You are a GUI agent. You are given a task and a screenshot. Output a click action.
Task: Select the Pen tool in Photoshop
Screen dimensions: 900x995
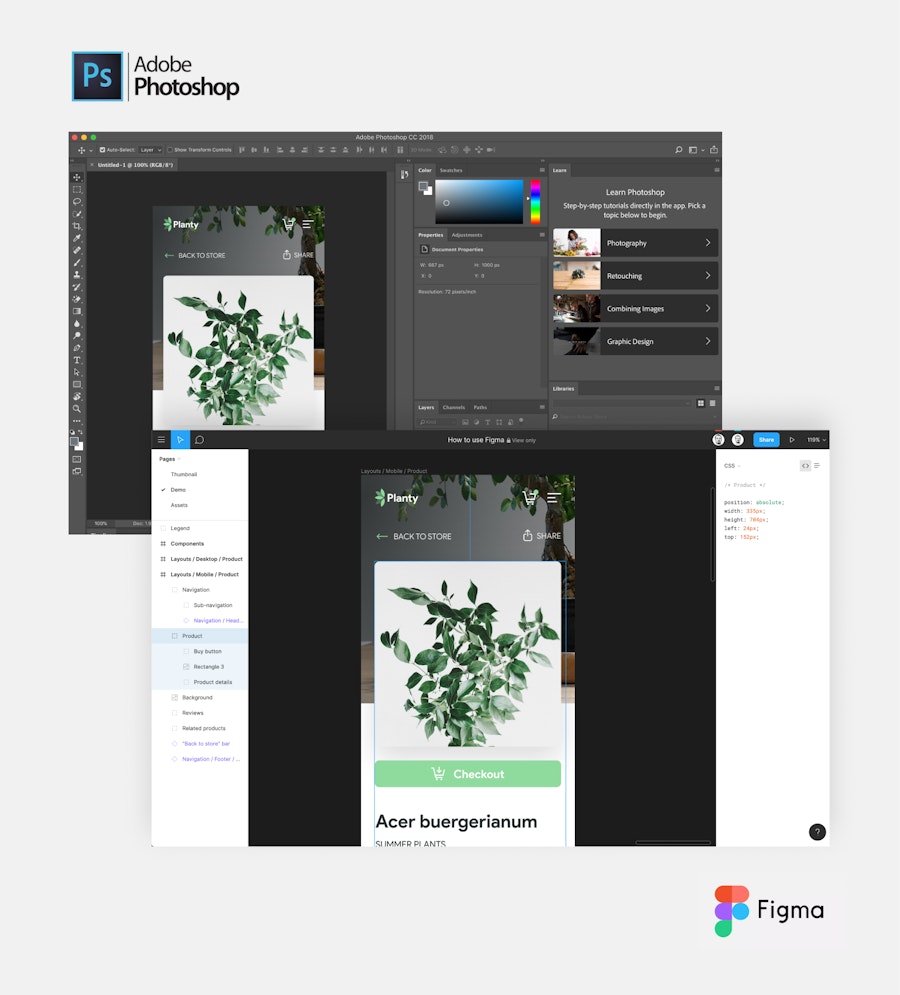click(x=77, y=348)
